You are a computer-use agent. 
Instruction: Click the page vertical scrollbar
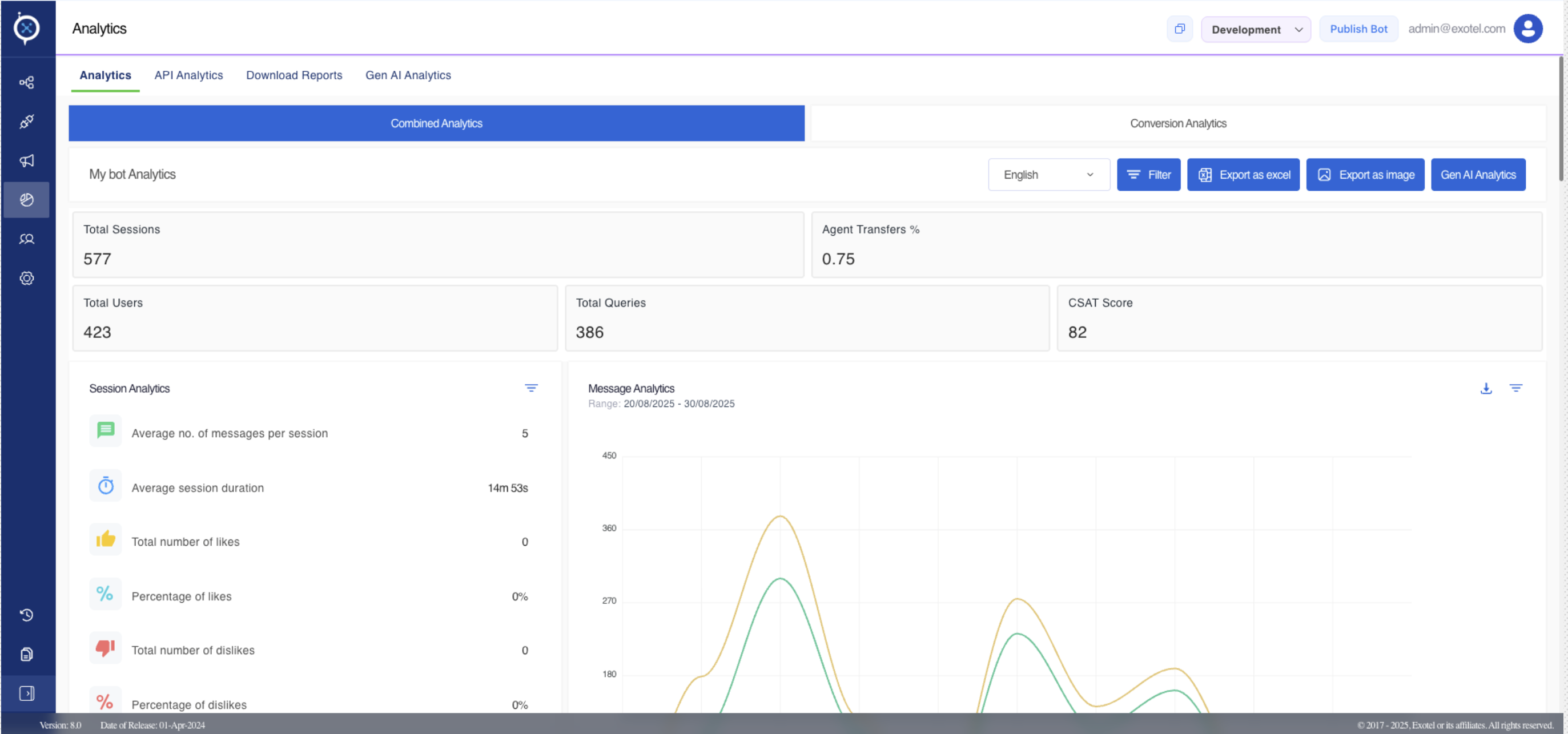pyautogui.click(x=1561, y=119)
